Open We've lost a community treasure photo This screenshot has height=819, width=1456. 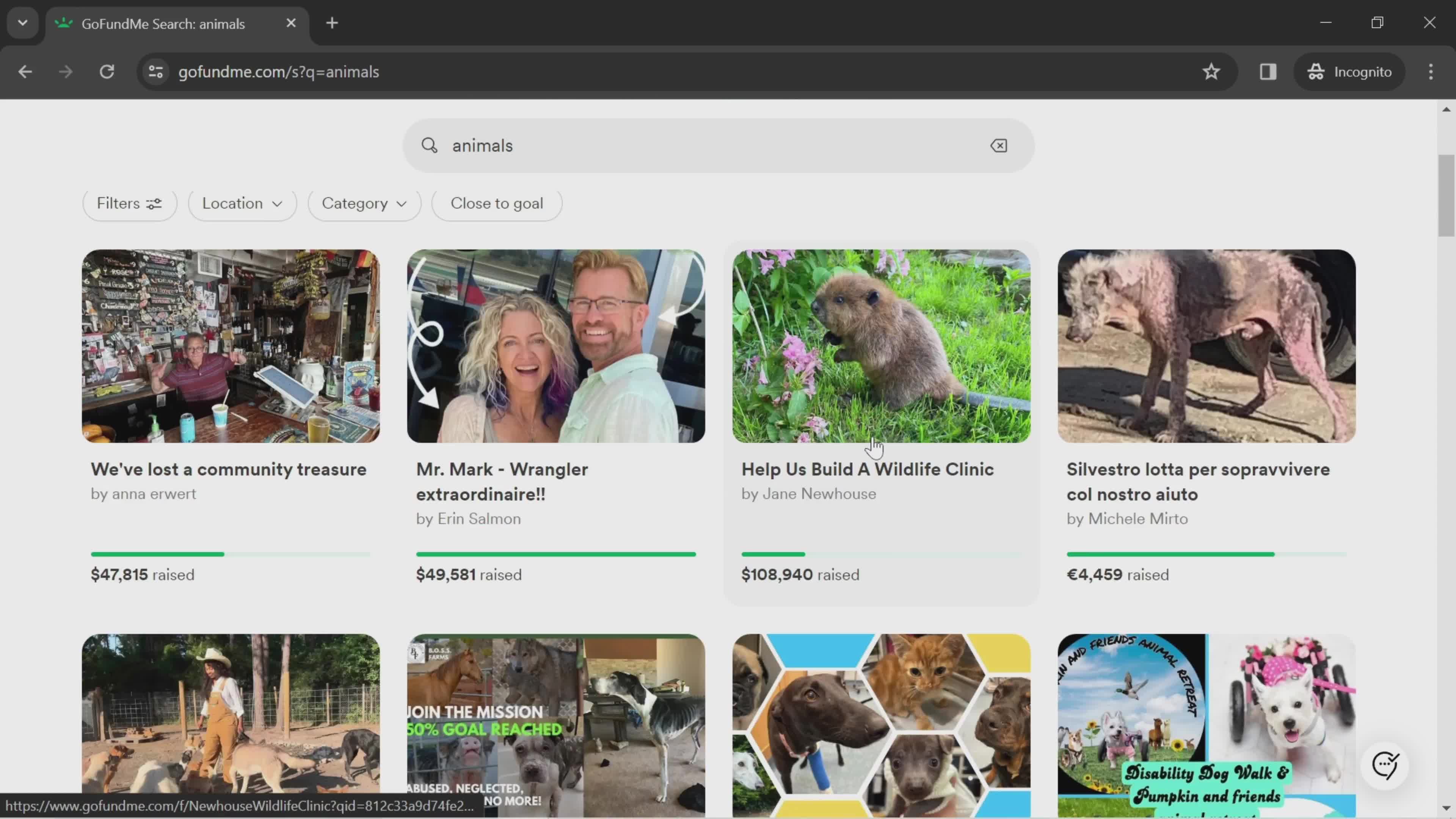tap(231, 346)
